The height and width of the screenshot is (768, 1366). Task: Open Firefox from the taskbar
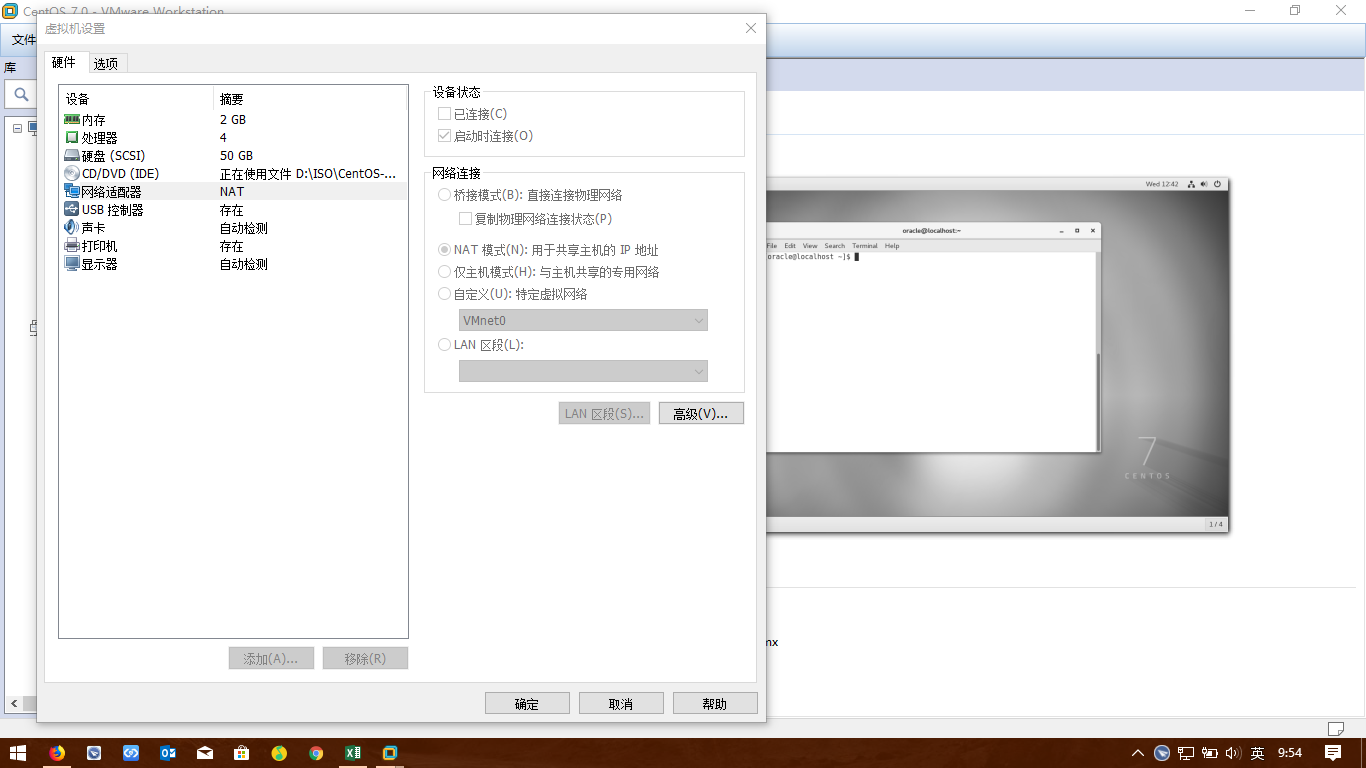[57, 753]
